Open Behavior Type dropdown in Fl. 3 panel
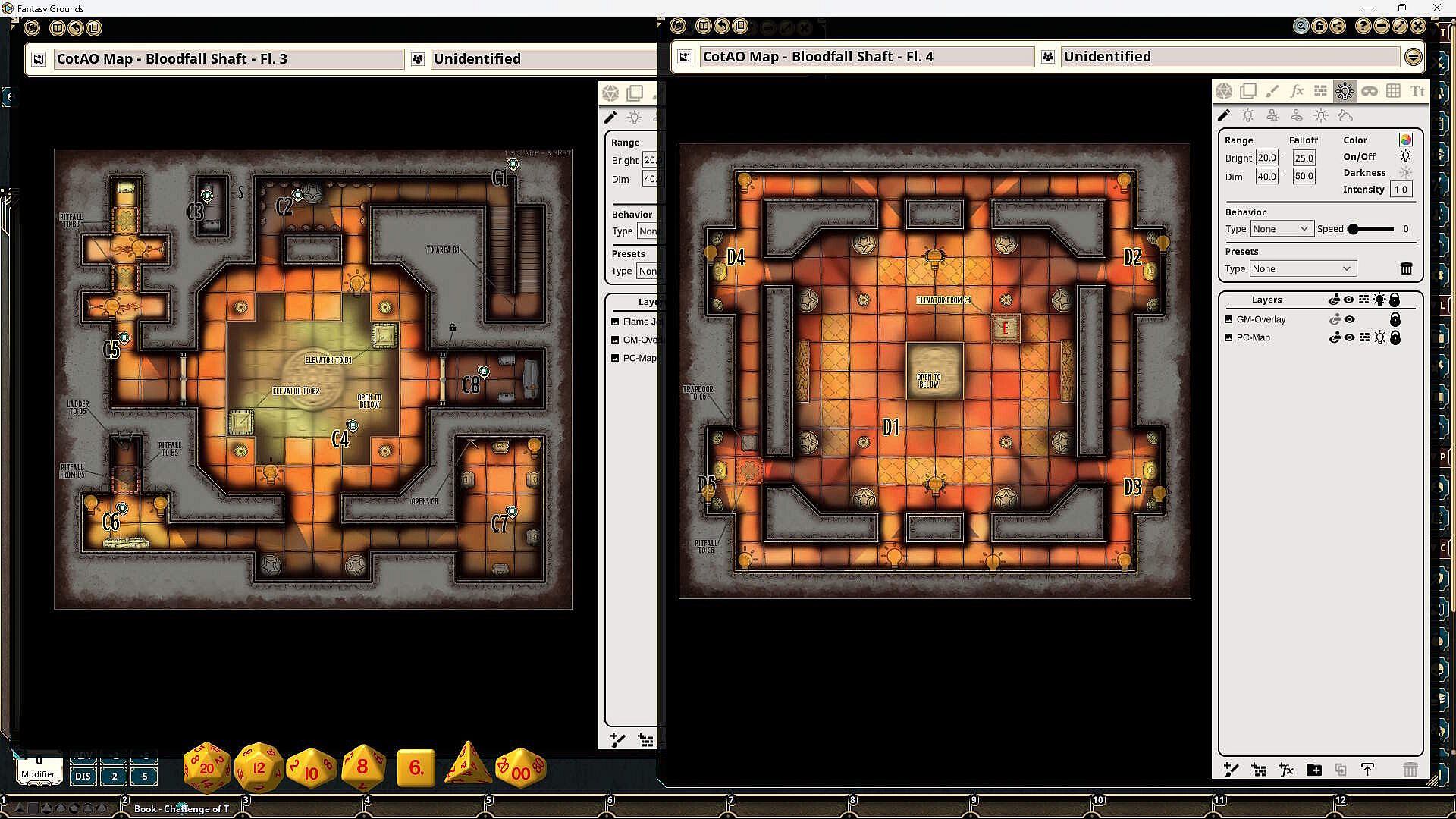 [647, 231]
